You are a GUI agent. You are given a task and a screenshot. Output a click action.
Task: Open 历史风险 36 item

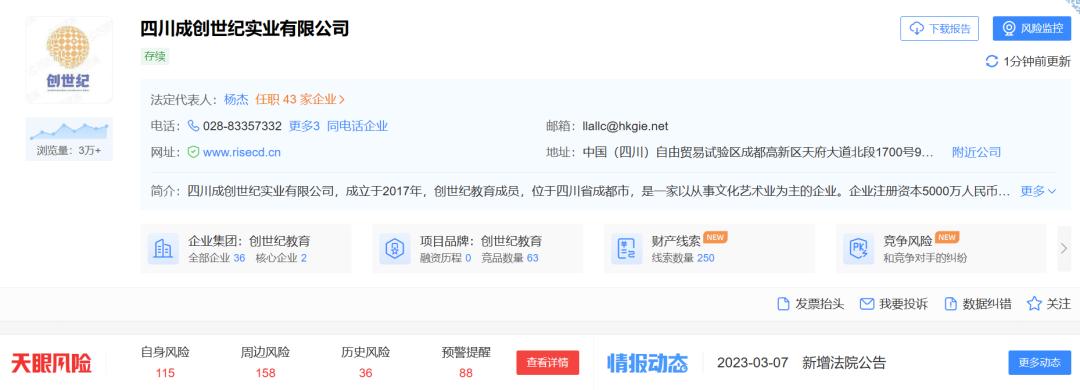click(366, 362)
